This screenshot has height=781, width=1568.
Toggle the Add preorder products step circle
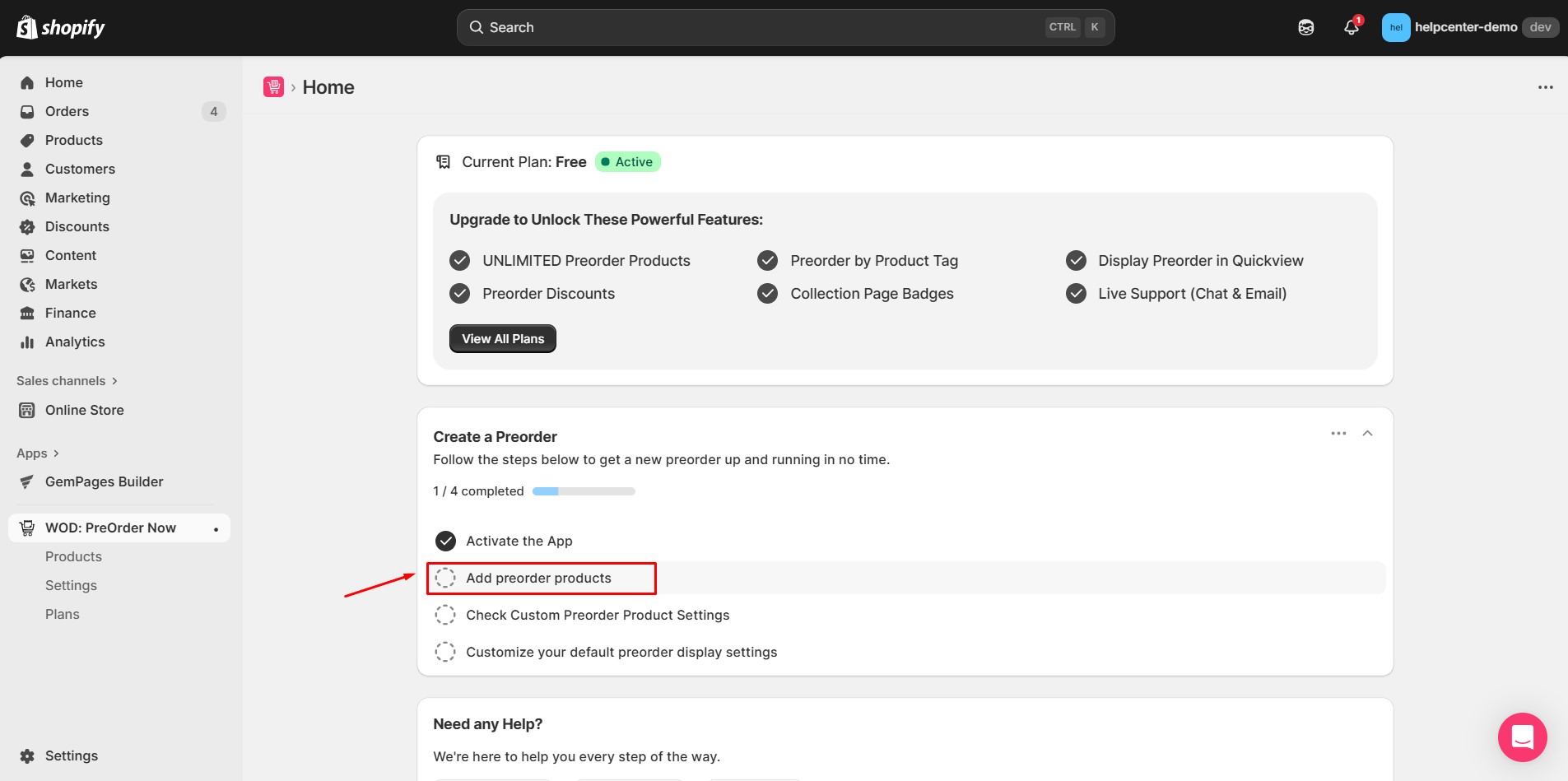point(445,579)
